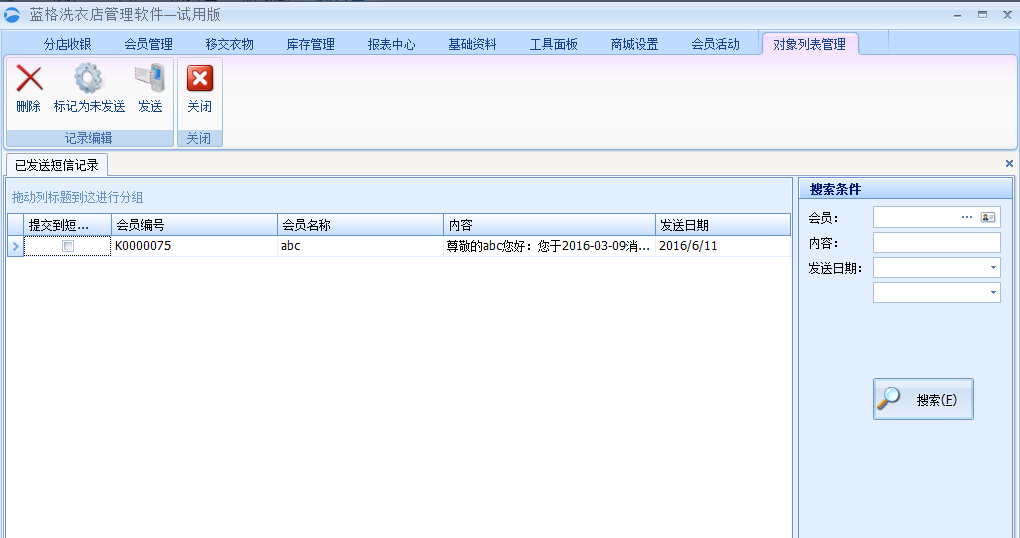The image size is (1020, 538).
Task: Select the 对象列表管理 tab
Action: (810, 44)
